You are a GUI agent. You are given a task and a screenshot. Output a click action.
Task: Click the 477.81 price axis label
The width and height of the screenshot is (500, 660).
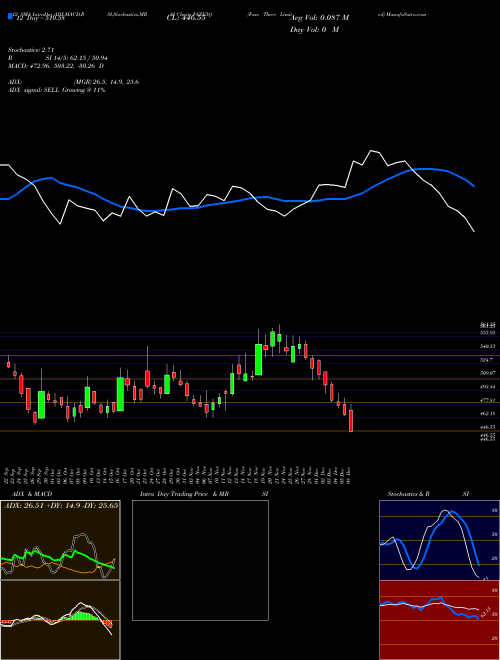pyautogui.click(x=488, y=400)
